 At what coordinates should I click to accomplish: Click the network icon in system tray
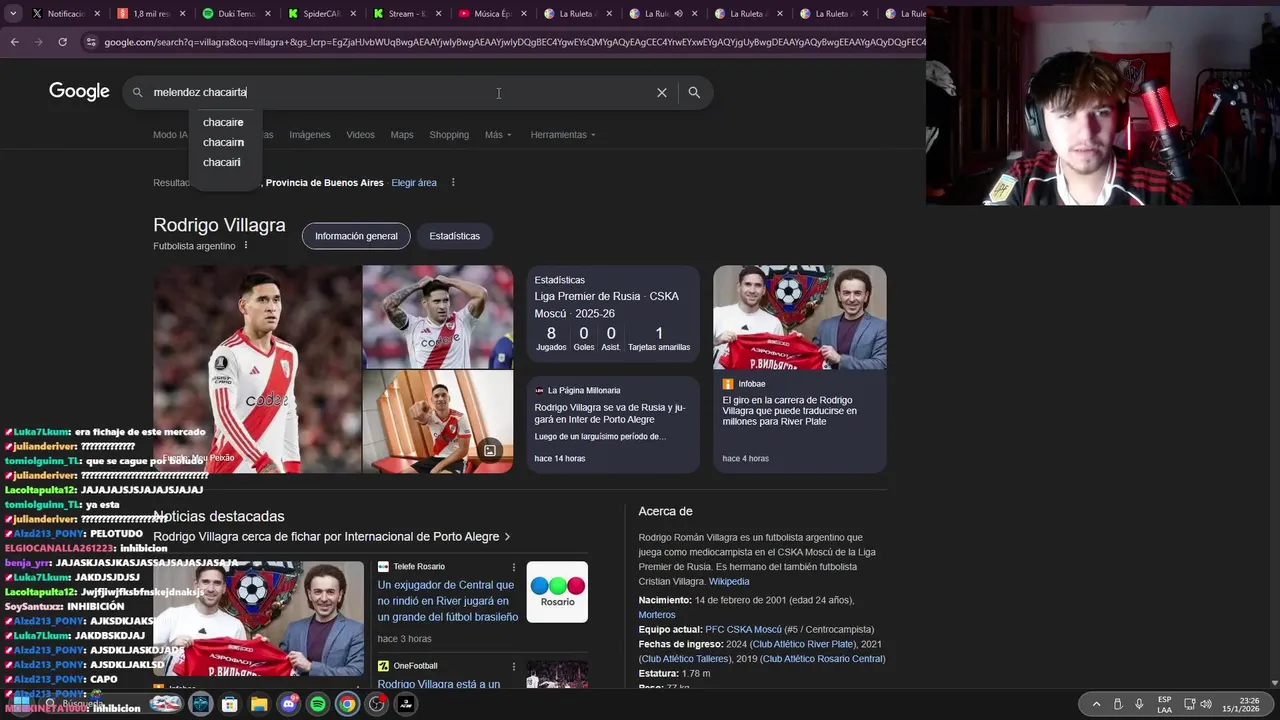pos(1190,704)
